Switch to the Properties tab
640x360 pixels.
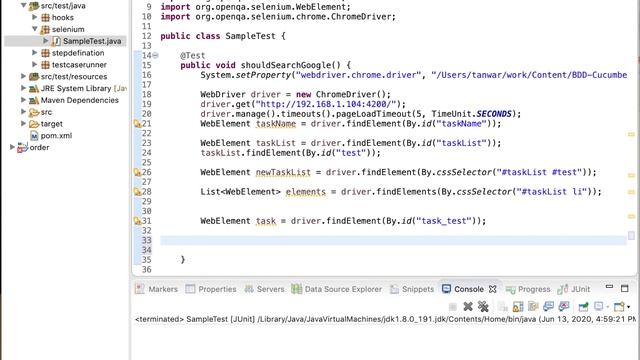[x=211, y=289]
